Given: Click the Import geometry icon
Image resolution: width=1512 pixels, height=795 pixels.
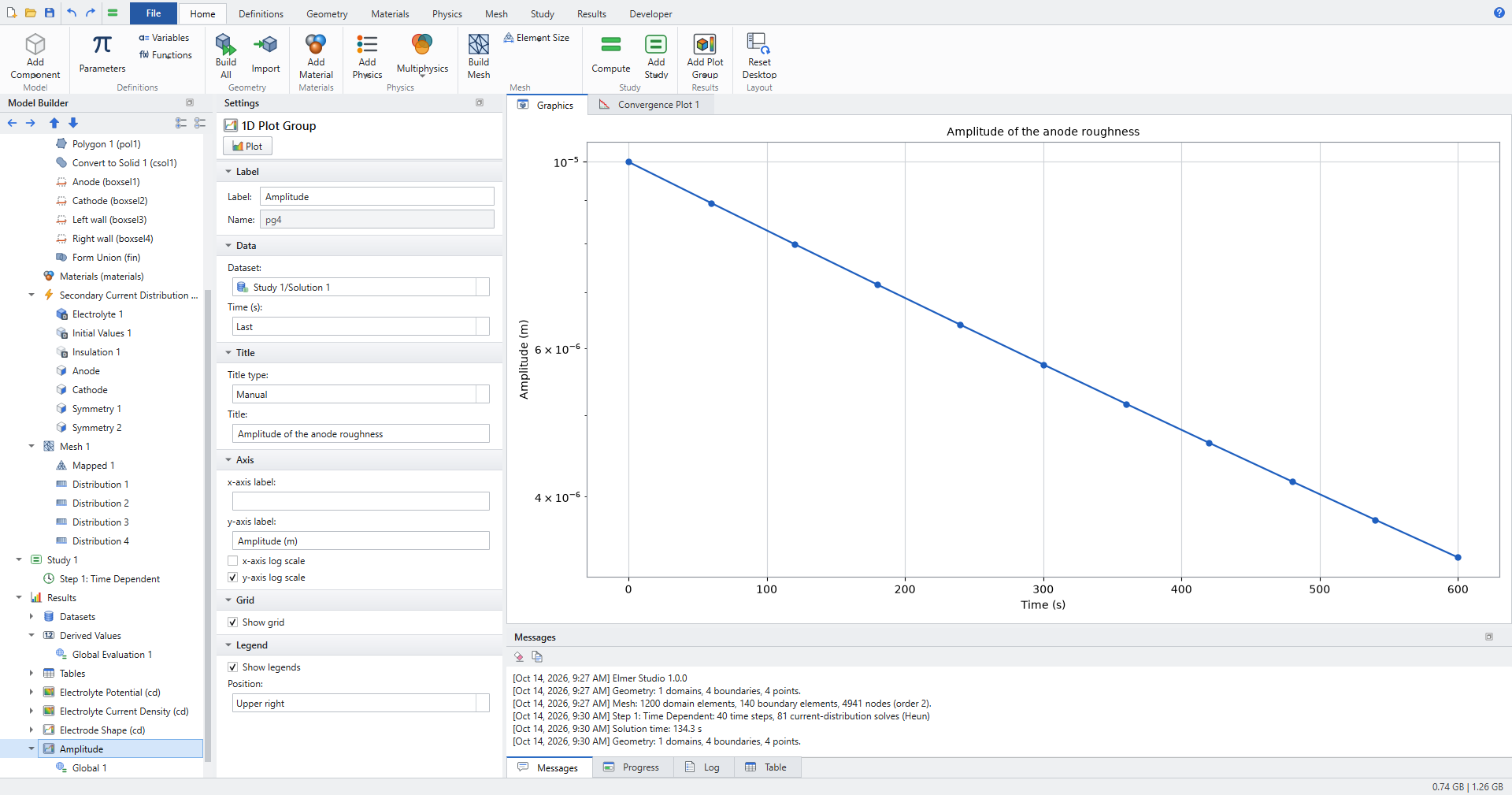Looking at the screenshot, I should (265, 44).
